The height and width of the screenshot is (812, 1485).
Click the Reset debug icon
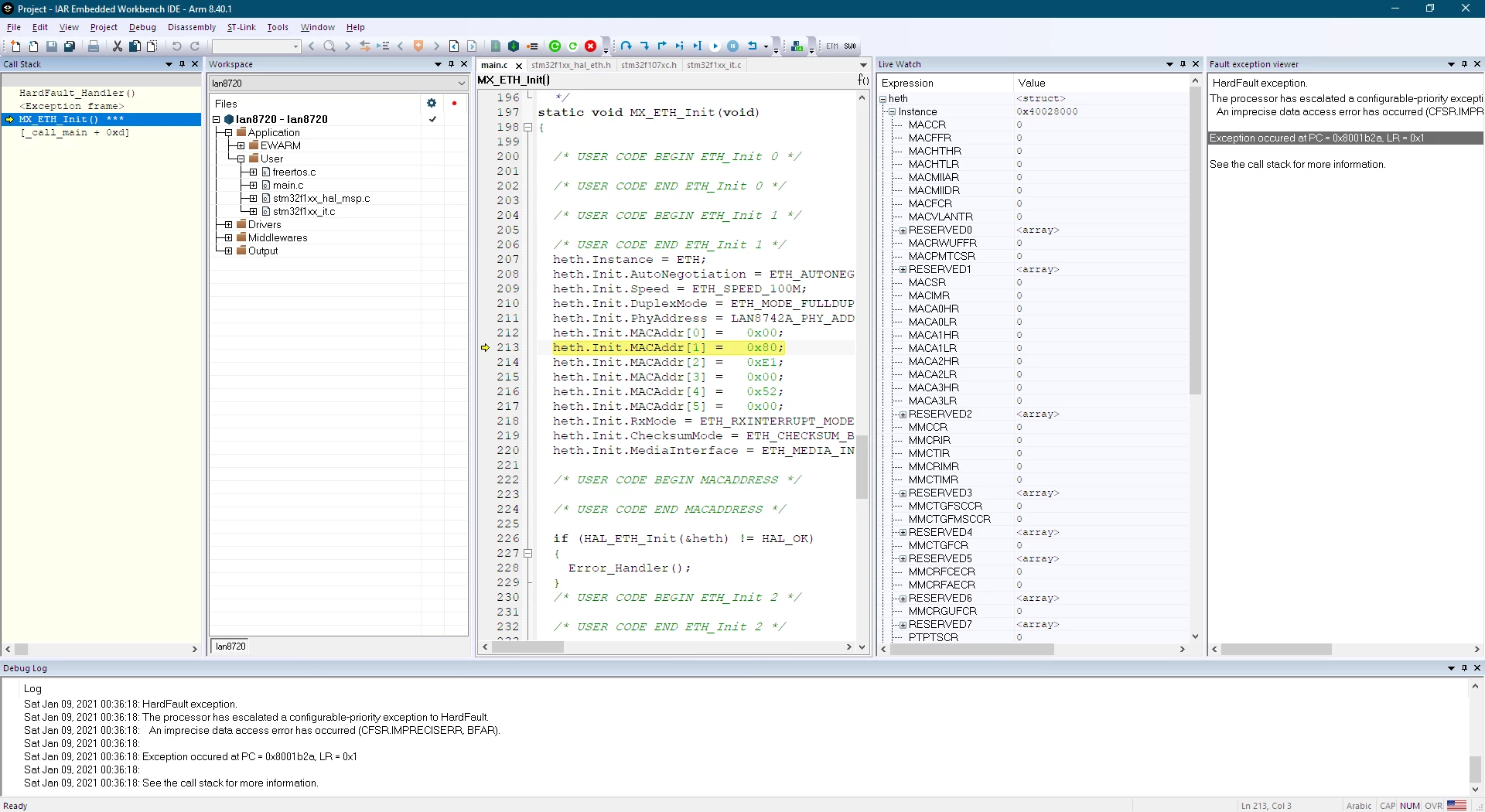click(752, 46)
